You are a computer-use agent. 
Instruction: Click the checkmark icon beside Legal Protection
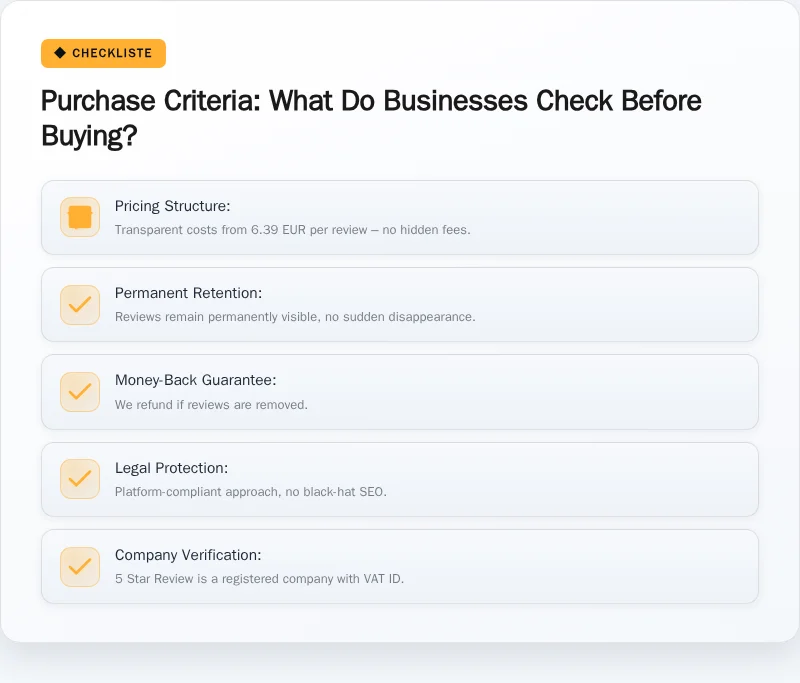point(80,479)
